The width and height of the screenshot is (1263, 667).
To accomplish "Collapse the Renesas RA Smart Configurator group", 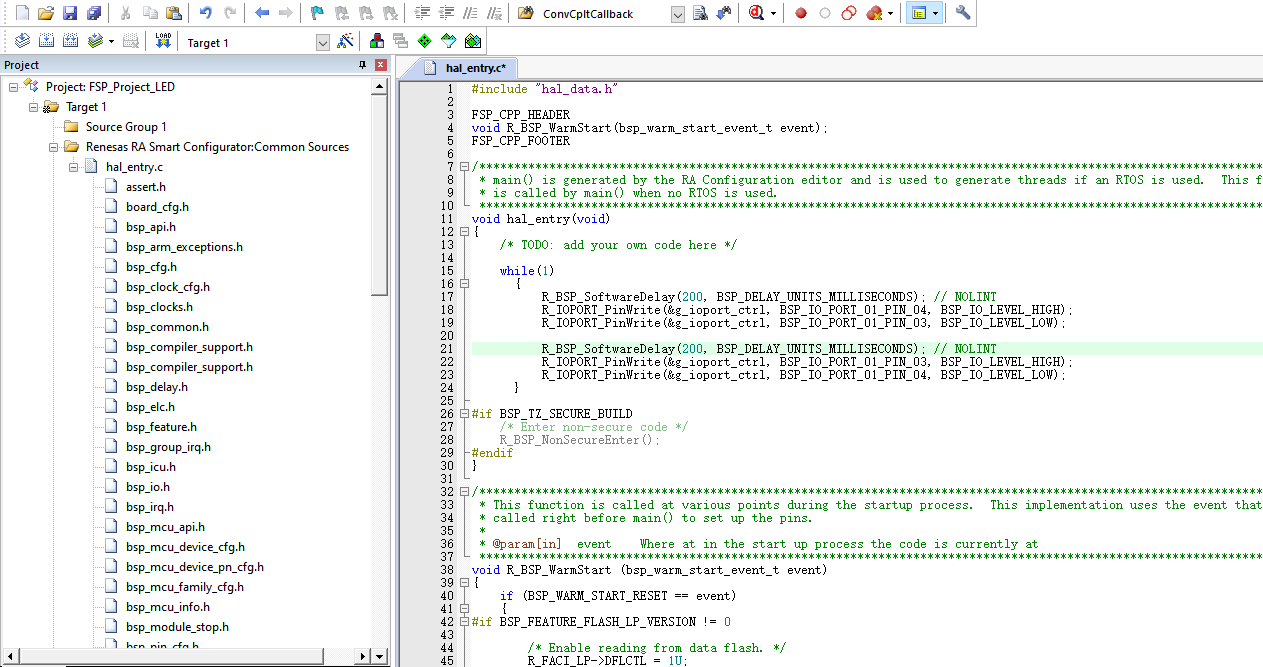I will tap(54, 147).
